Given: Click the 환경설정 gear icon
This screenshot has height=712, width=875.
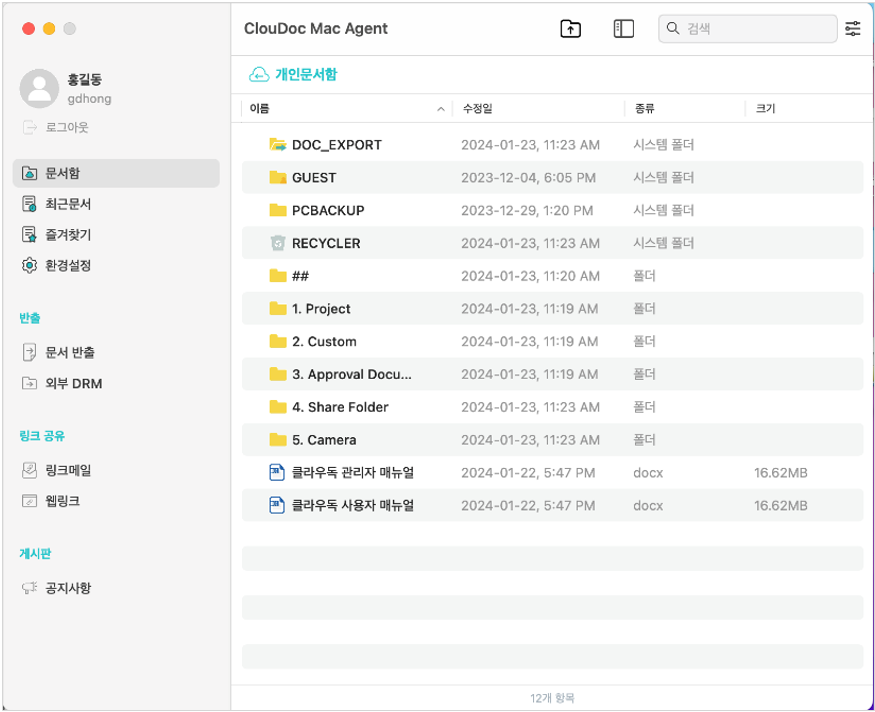Looking at the screenshot, I should pos(29,265).
